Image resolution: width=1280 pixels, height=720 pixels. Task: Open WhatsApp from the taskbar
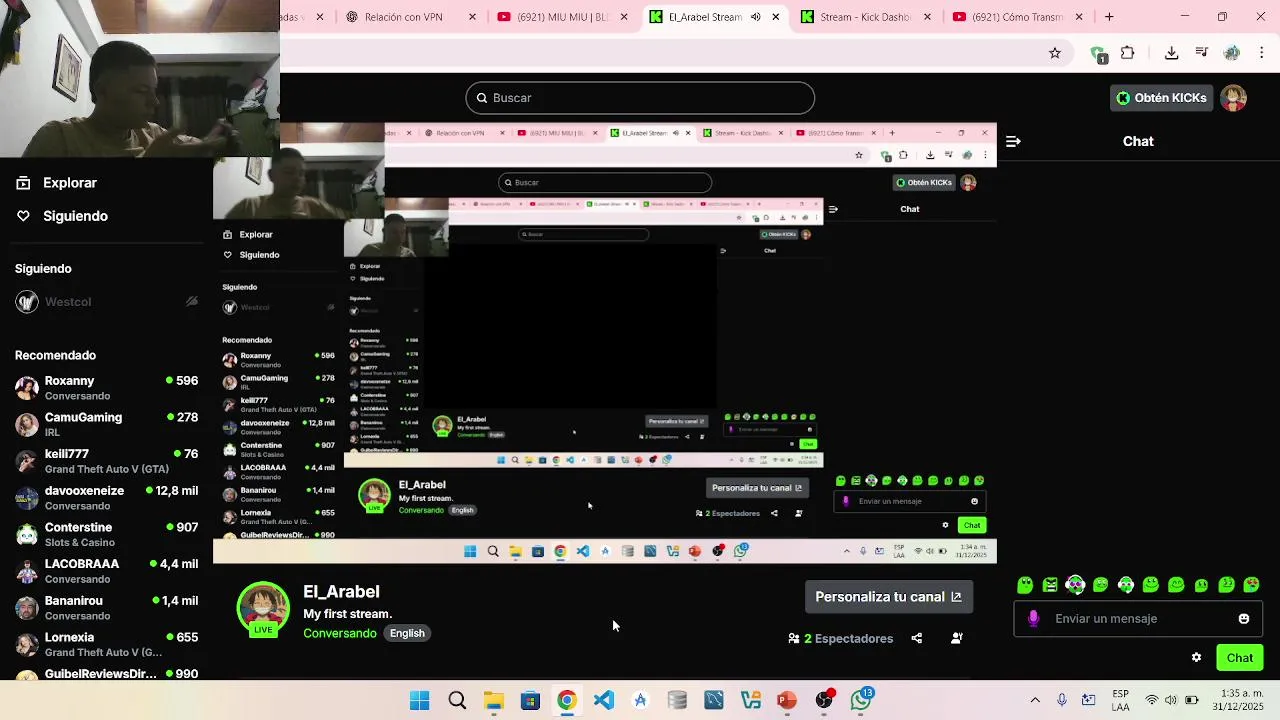(861, 700)
